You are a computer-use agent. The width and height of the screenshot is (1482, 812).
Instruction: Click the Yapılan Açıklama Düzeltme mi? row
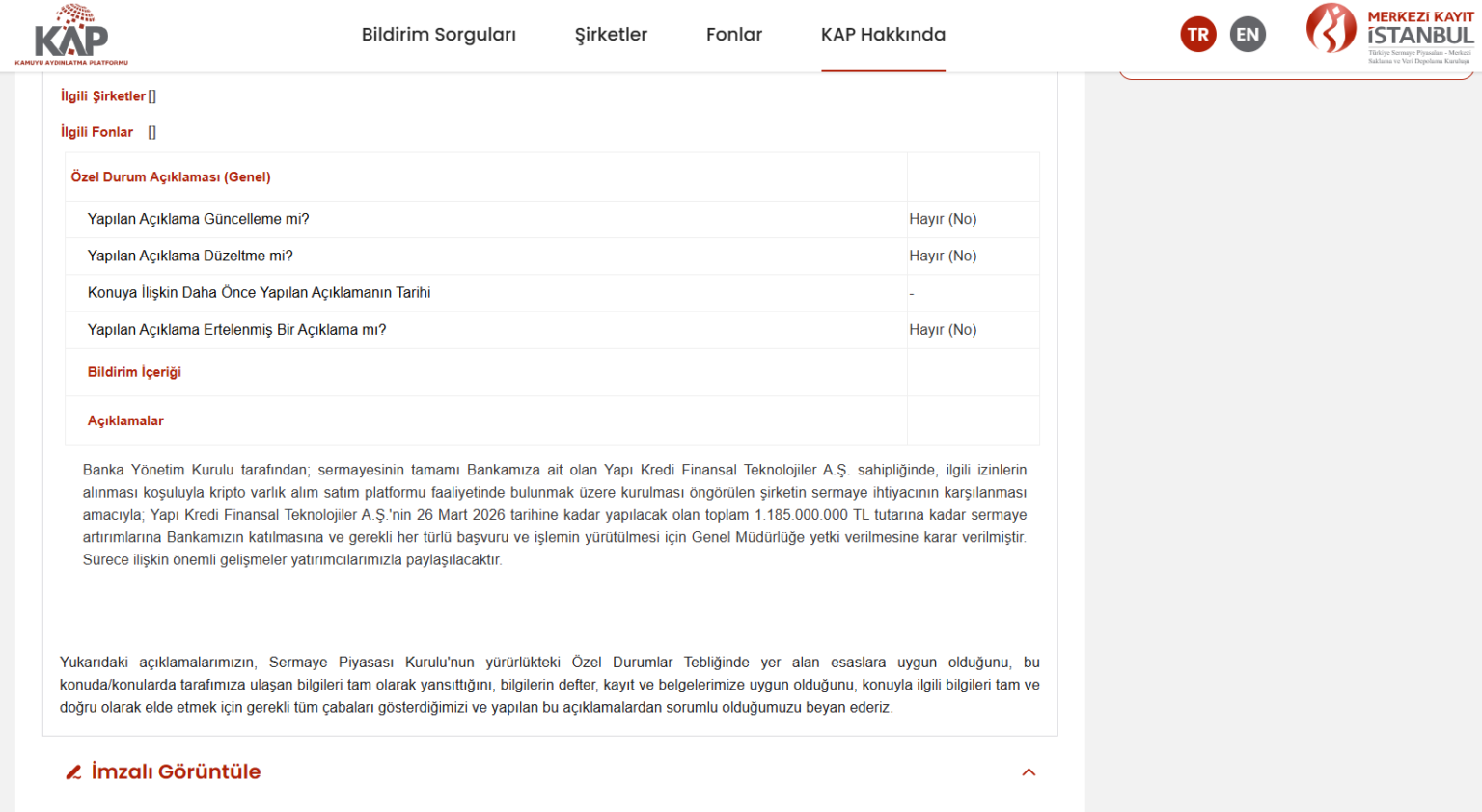[x=552, y=256]
